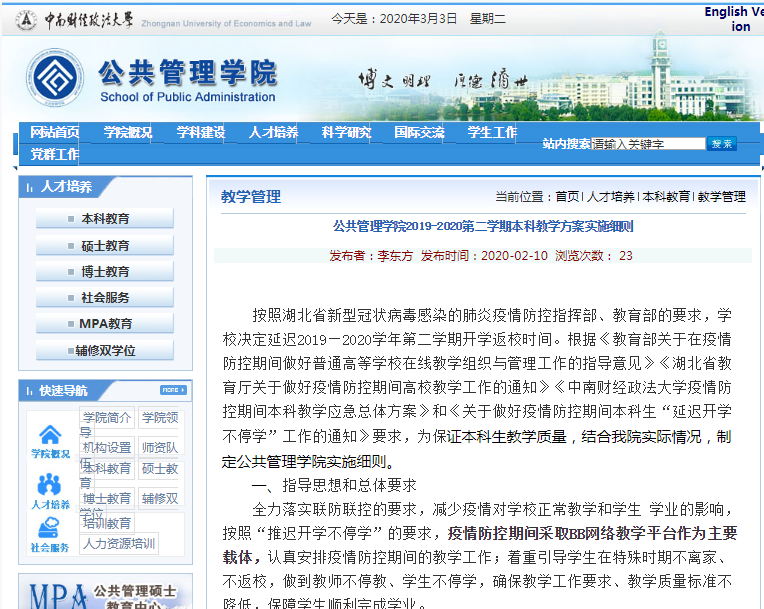Open the MORE button in 快速导航 panel
The width and height of the screenshot is (764, 609).
pyautogui.click(x=172, y=390)
